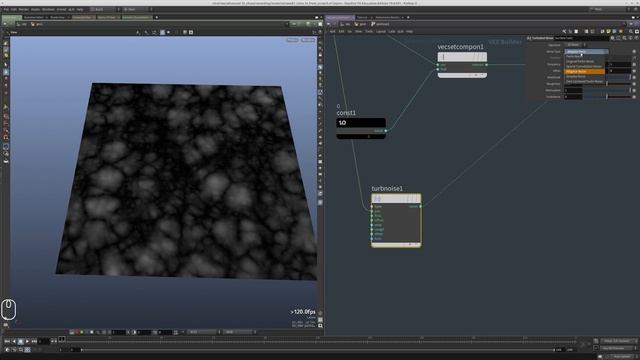This screenshot has height=360, width=640.
Task: Click the network editor search icon
Action: (x=631, y=31)
